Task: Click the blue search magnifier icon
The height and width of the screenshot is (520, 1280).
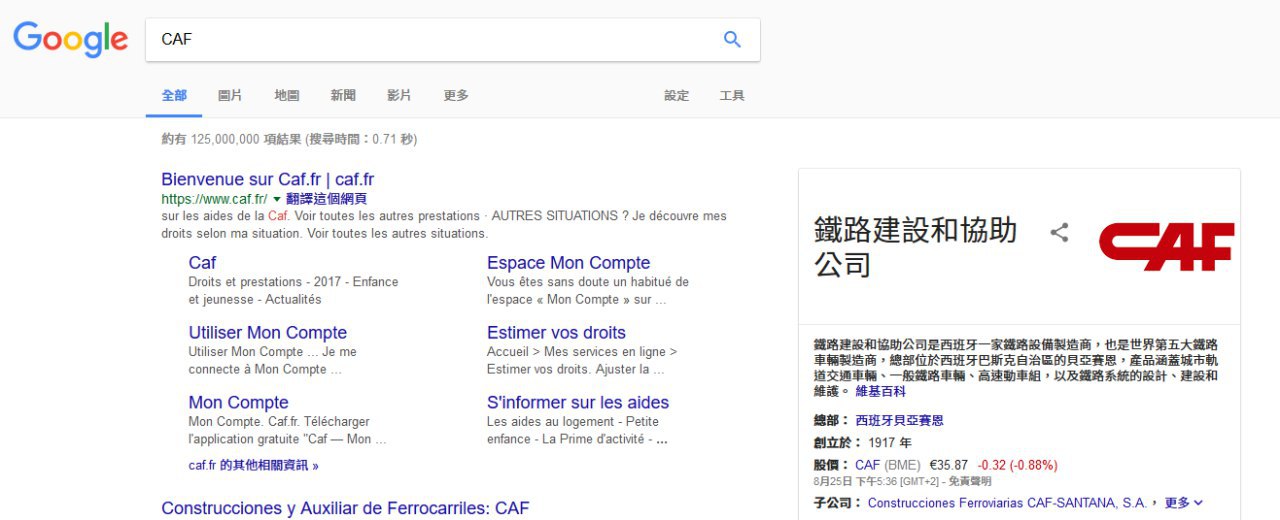Action: click(x=732, y=39)
